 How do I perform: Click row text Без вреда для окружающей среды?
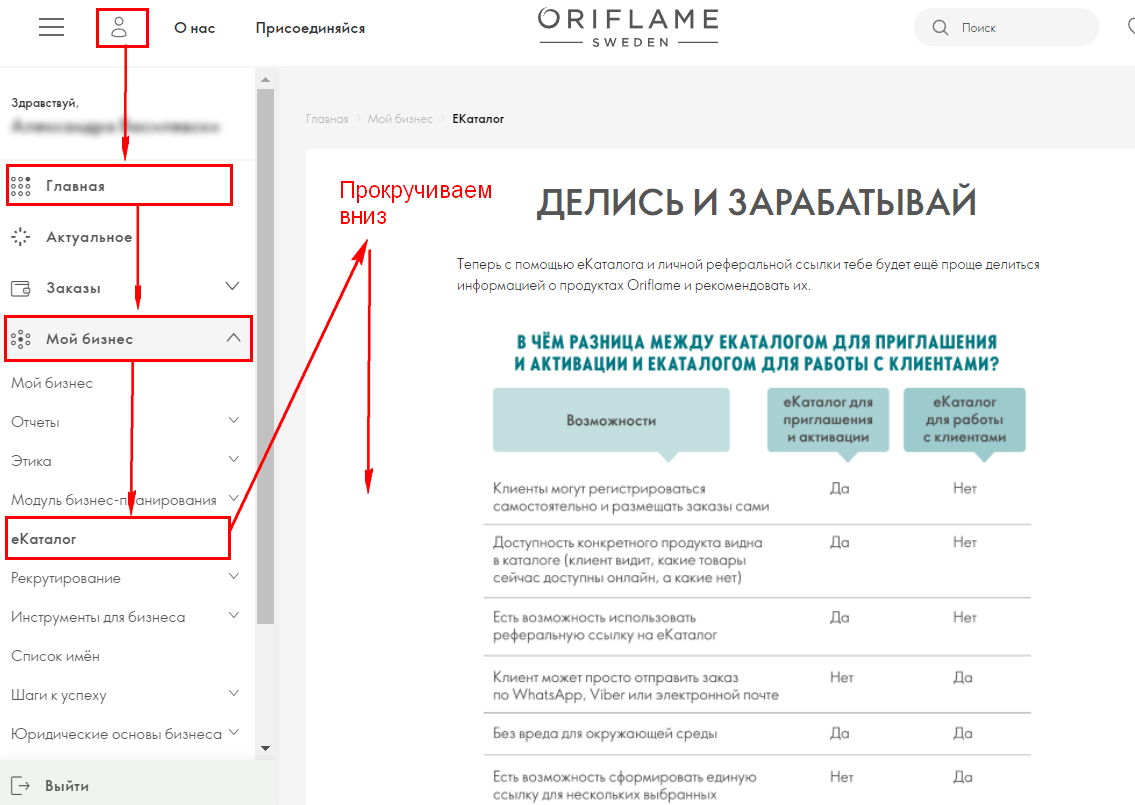click(605, 734)
